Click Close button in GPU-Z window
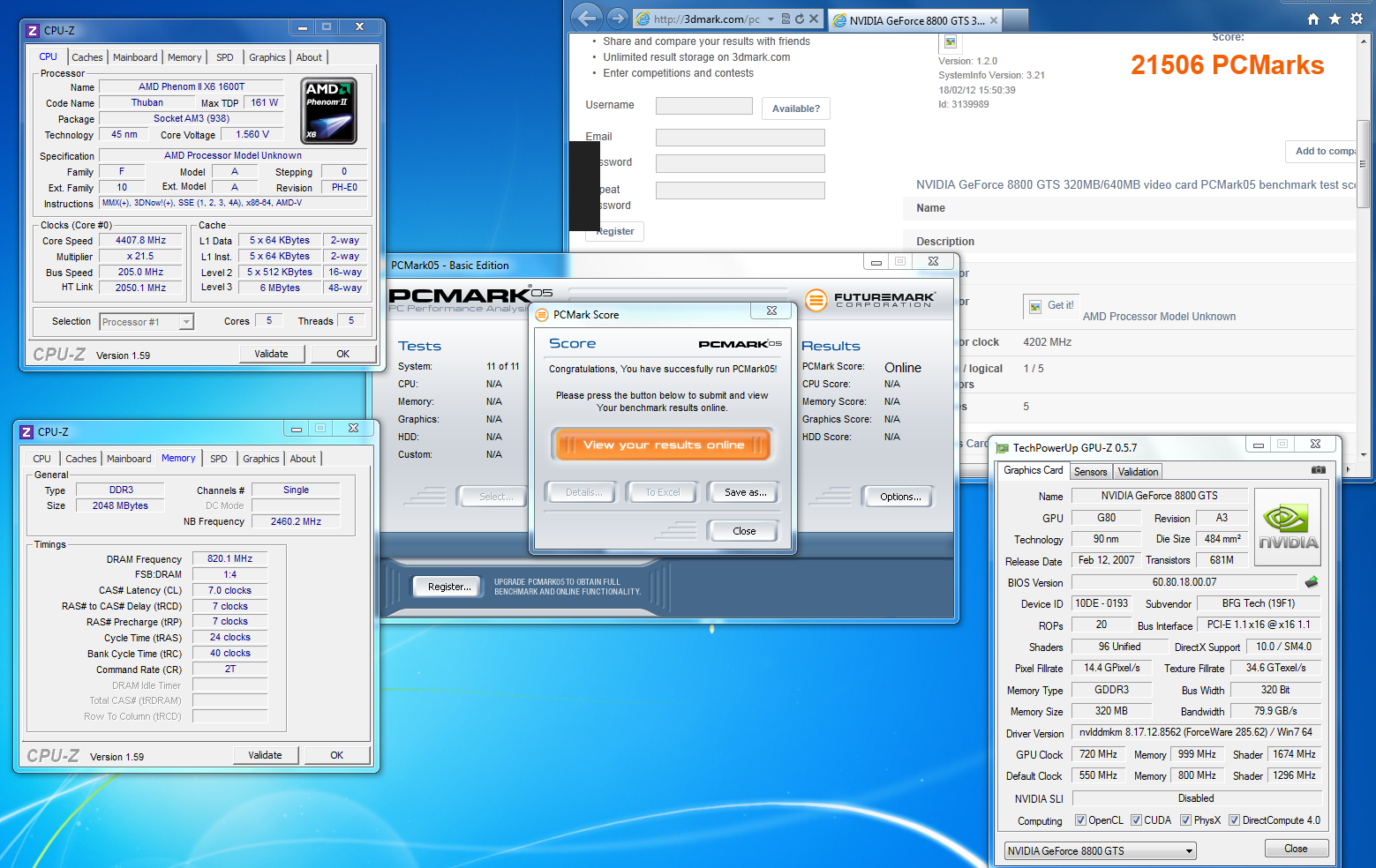 click(x=1296, y=849)
